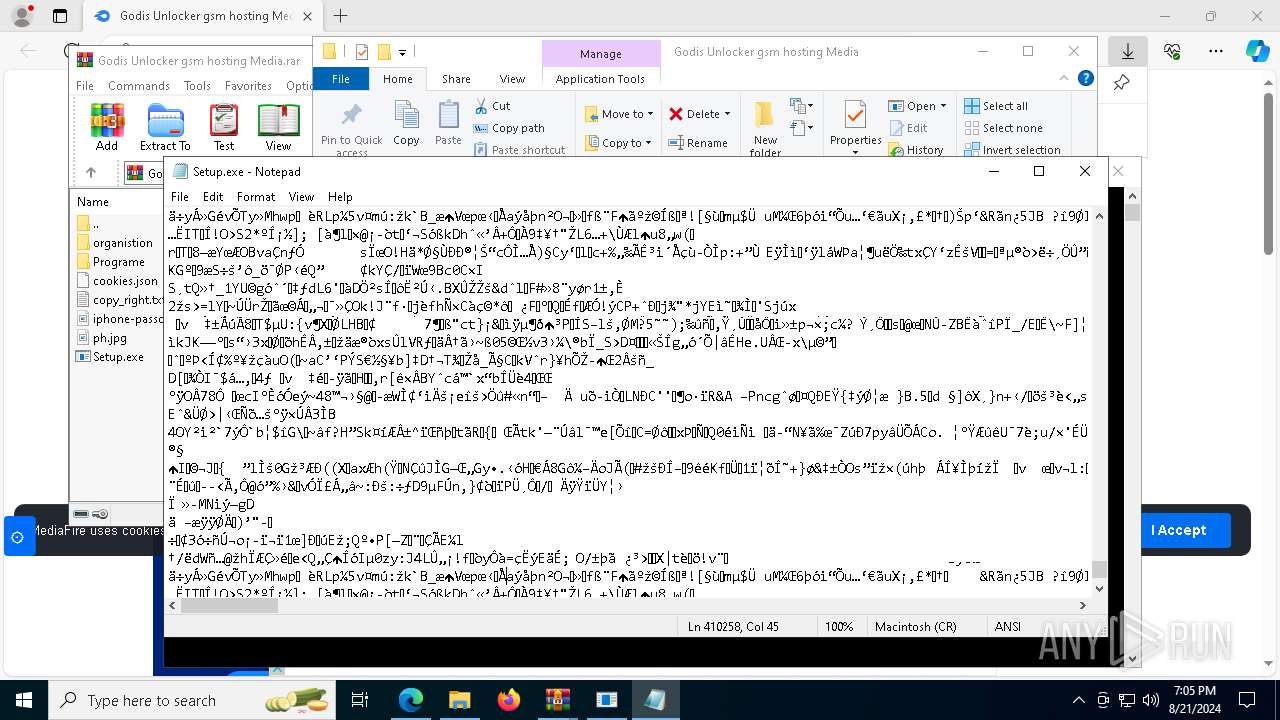Image resolution: width=1280 pixels, height=720 pixels.
Task: Click Pin to Quick access in Explorer
Action: (352, 128)
